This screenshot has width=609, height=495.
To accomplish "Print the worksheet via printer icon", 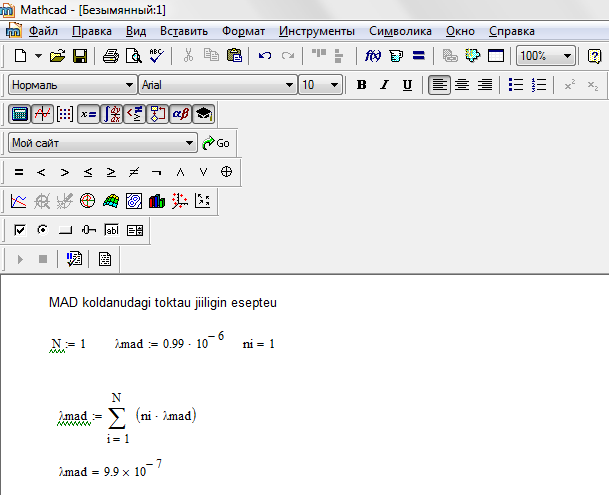I will coord(111,56).
